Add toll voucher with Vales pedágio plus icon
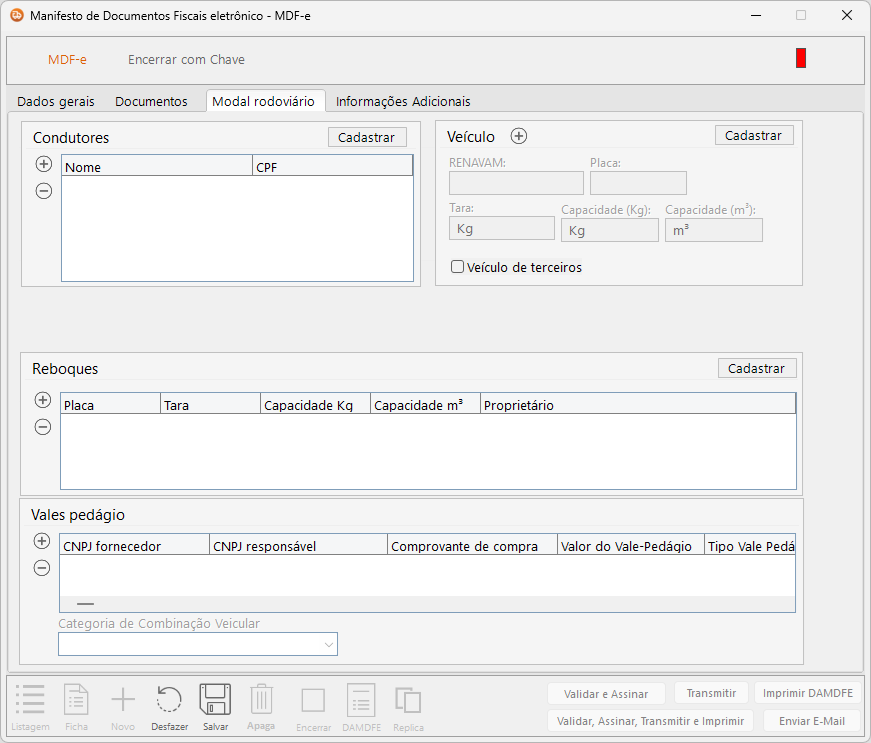The width and height of the screenshot is (871, 743). coord(41,541)
